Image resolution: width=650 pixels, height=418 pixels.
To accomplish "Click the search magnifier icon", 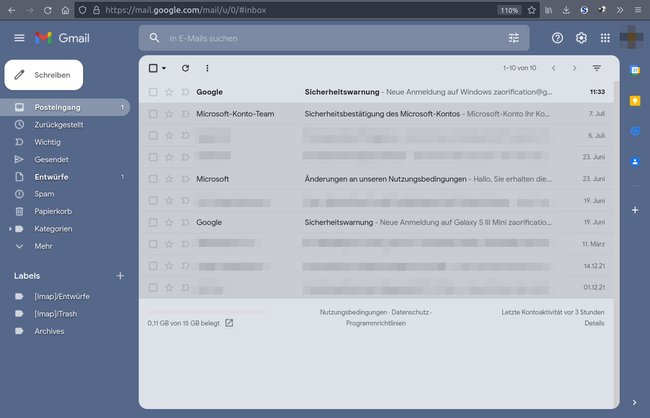I will coord(154,38).
